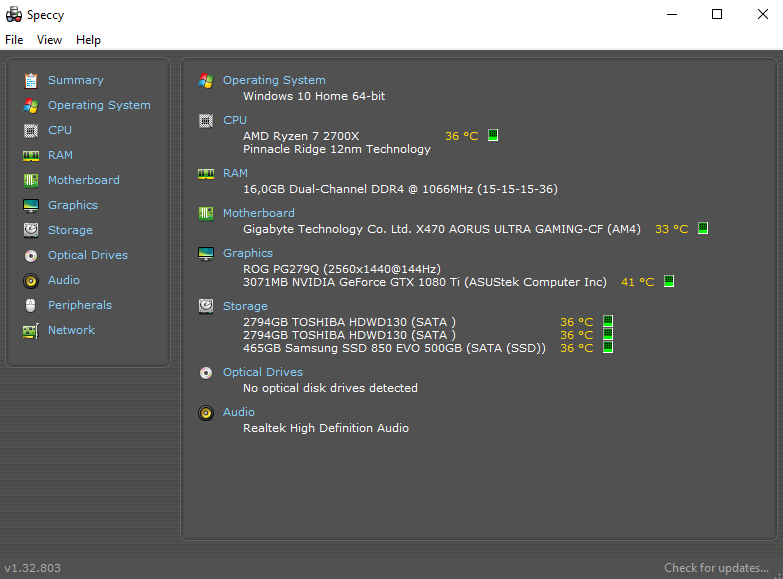Click the 'AMD Ryzen 7 2700X' text
The image size is (783, 579).
pyautogui.click(x=301, y=136)
